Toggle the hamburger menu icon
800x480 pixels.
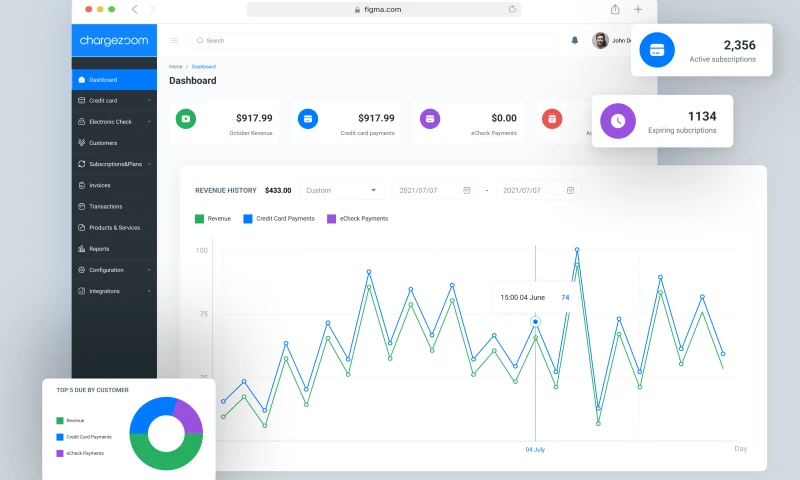(174, 40)
